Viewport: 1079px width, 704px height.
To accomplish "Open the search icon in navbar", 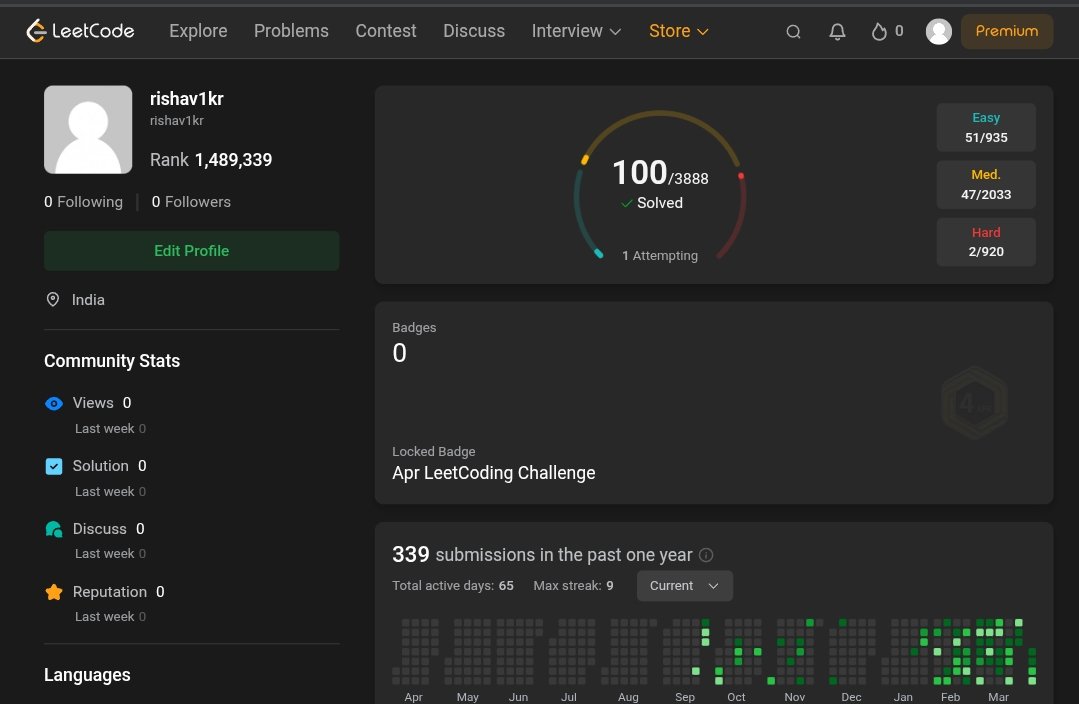I will pos(793,32).
